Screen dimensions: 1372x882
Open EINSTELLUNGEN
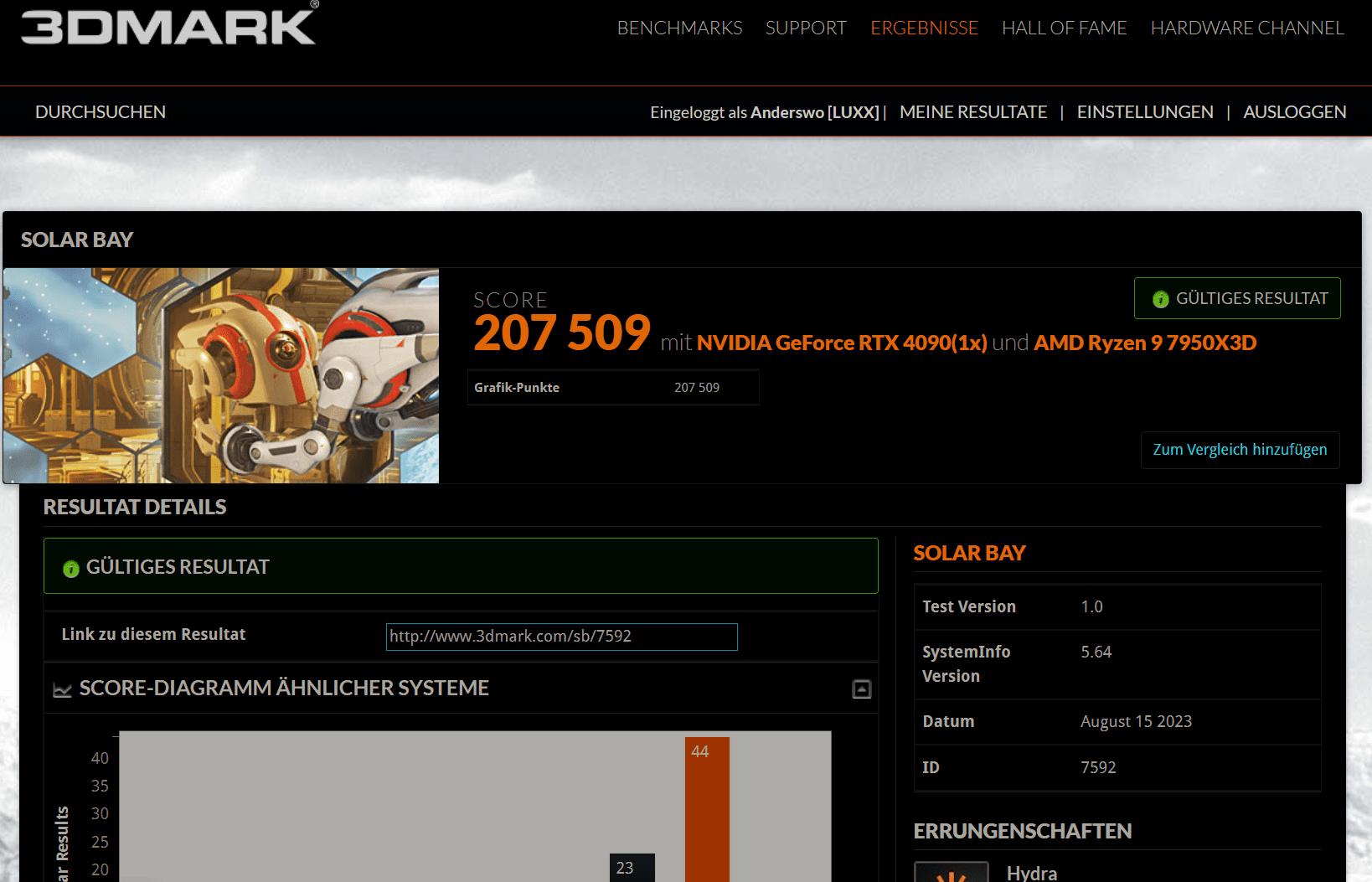(1145, 111)
